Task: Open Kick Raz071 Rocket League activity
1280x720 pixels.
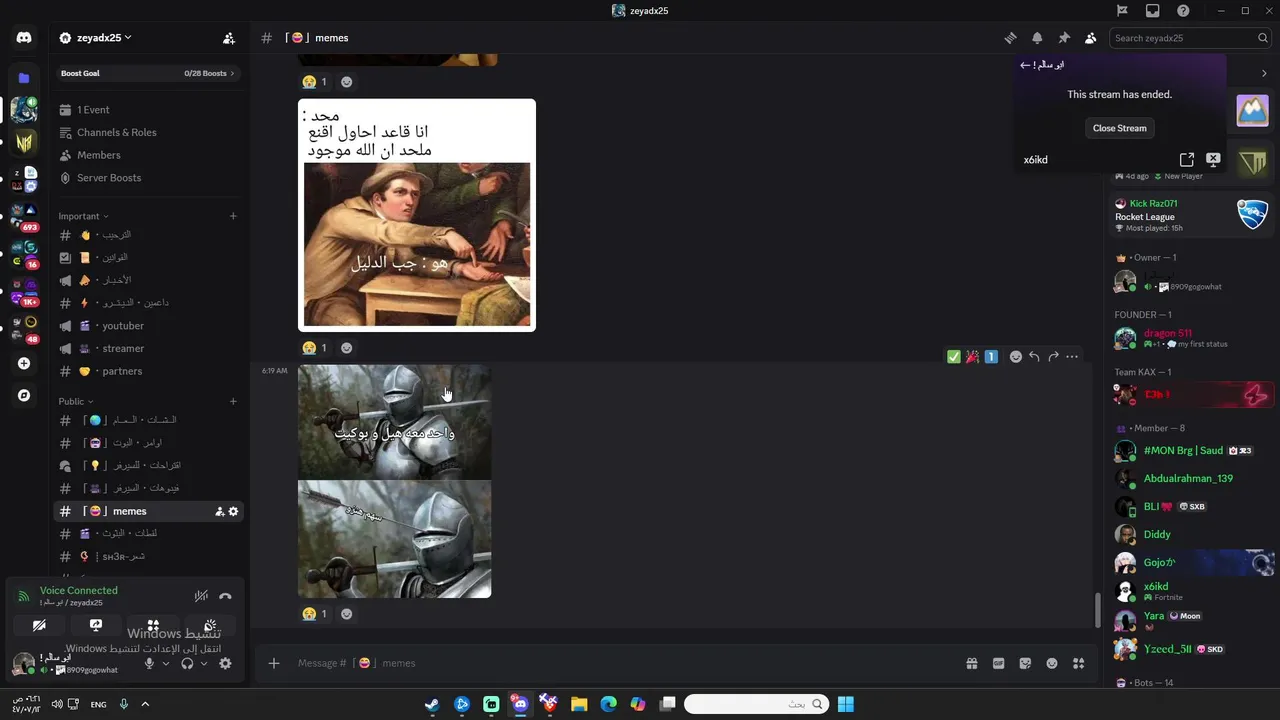Action: (x=1191, y=215)
